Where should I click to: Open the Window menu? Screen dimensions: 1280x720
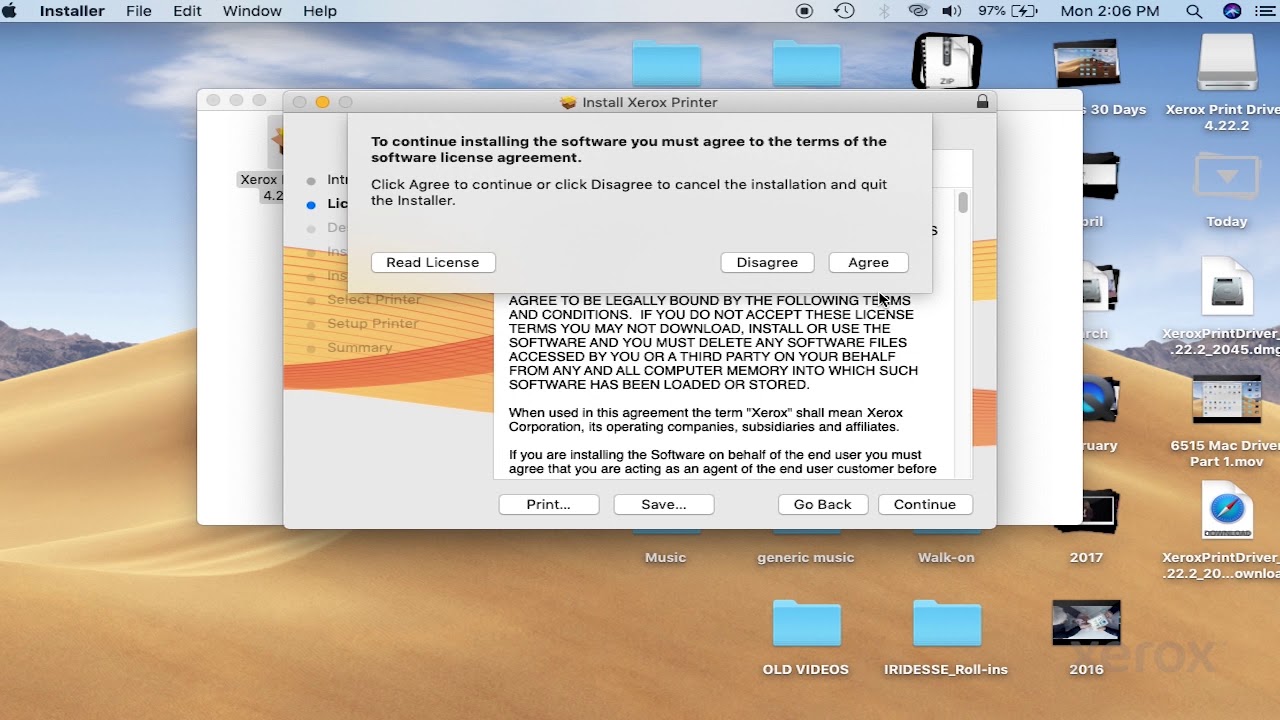(252, 11)
